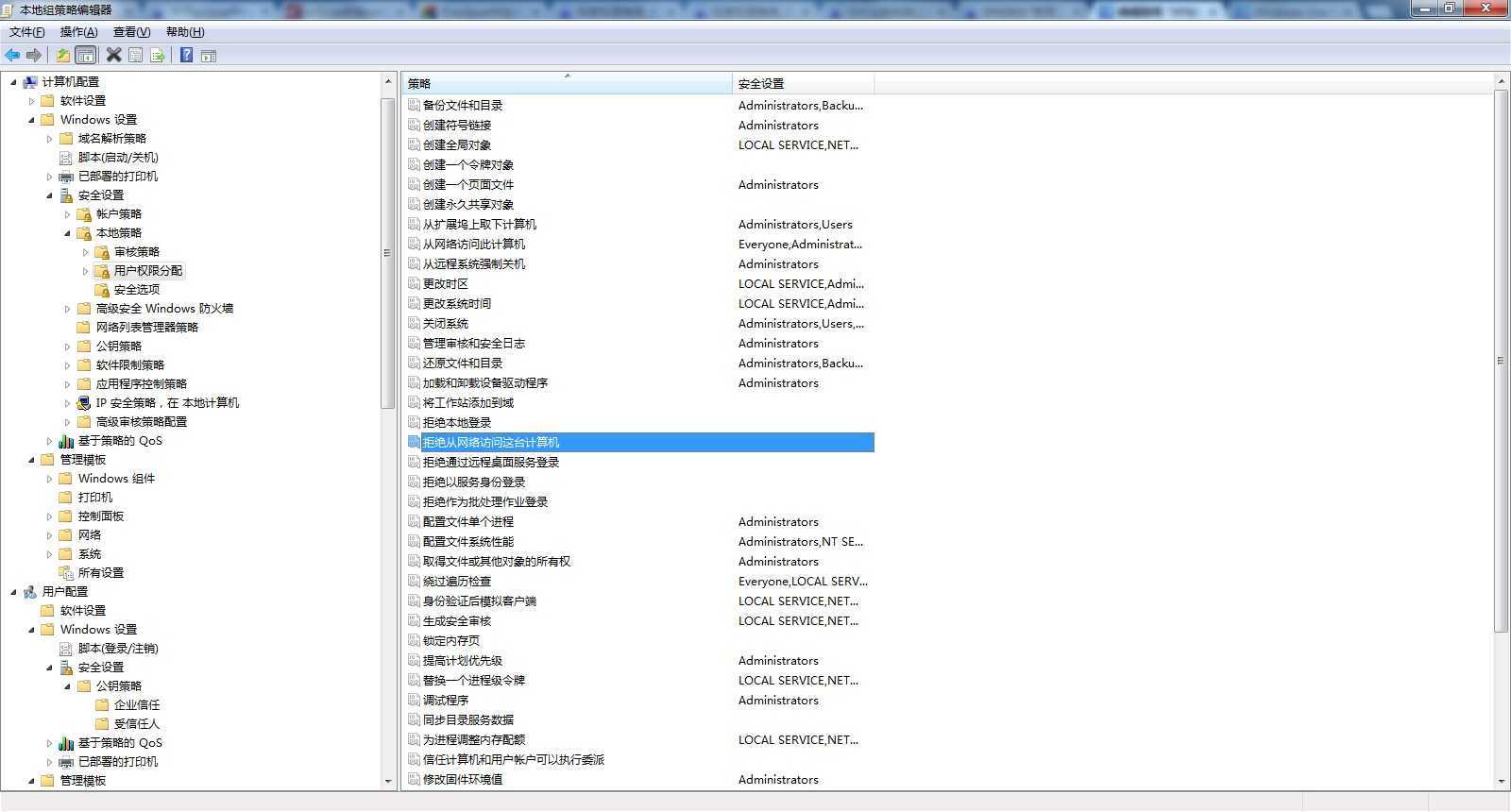Image resolution: width=1511 pixels, height=812 pixels.
Task: Click the 脚本(启动/关机) script icon
Action: tap(66, 158)
